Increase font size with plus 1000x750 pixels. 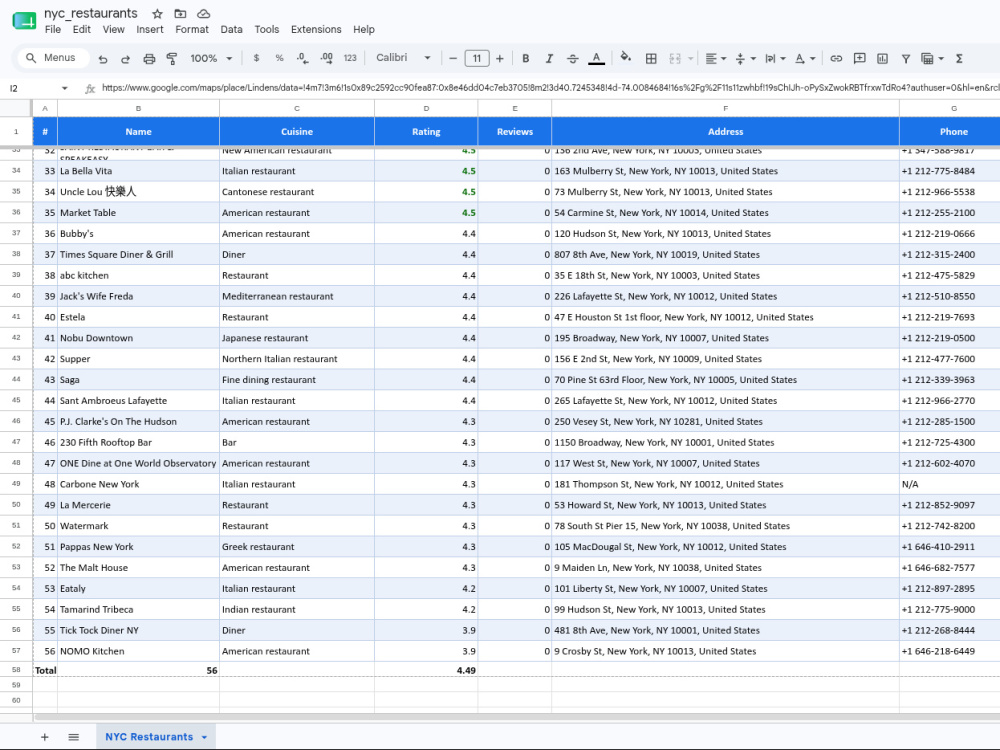[x=500, y=58]
